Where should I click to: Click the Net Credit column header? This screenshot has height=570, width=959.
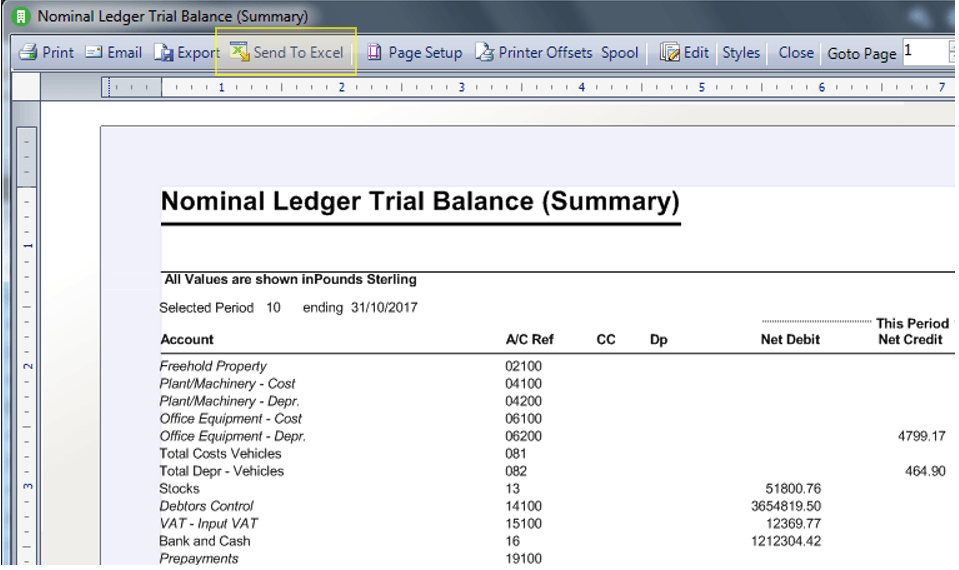point(911,339)
